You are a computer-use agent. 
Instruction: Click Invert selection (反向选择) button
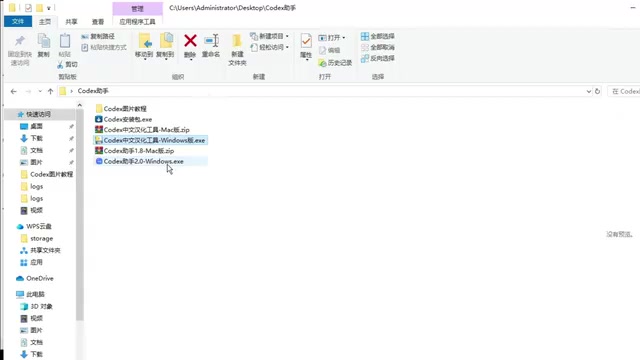[378, 58]
